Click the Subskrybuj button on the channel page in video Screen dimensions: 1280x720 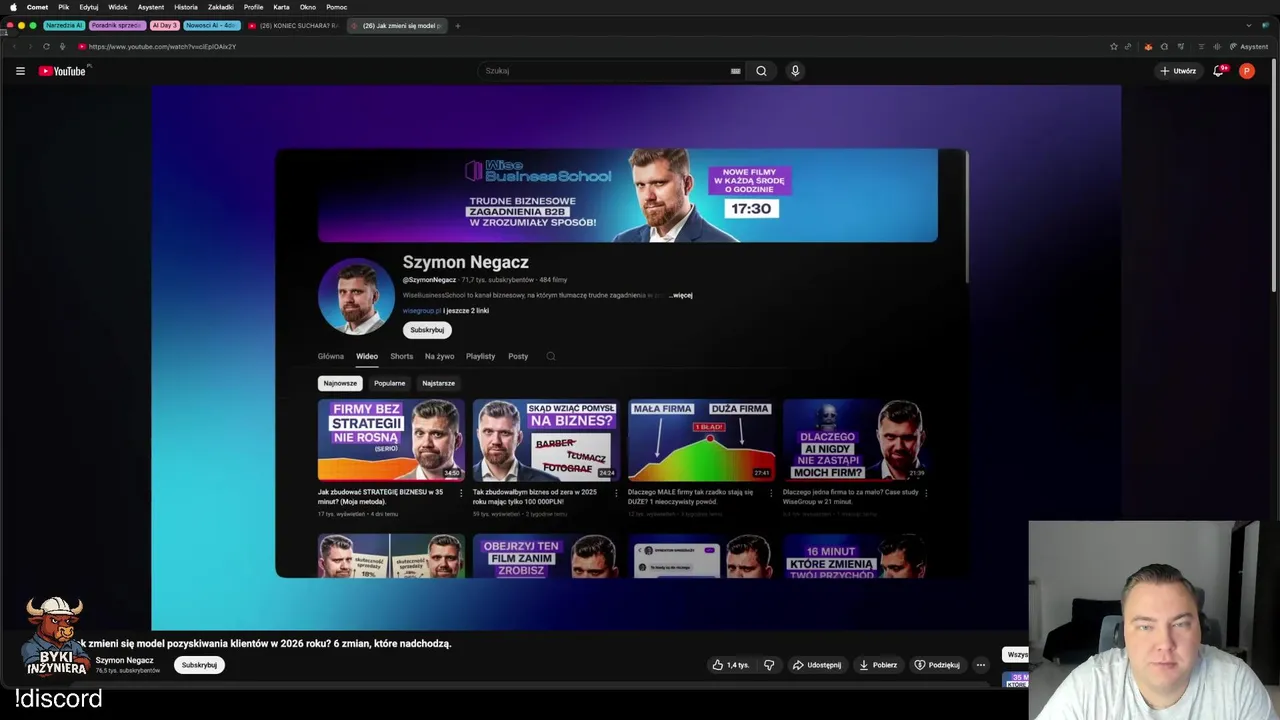(x=427, y=330)
